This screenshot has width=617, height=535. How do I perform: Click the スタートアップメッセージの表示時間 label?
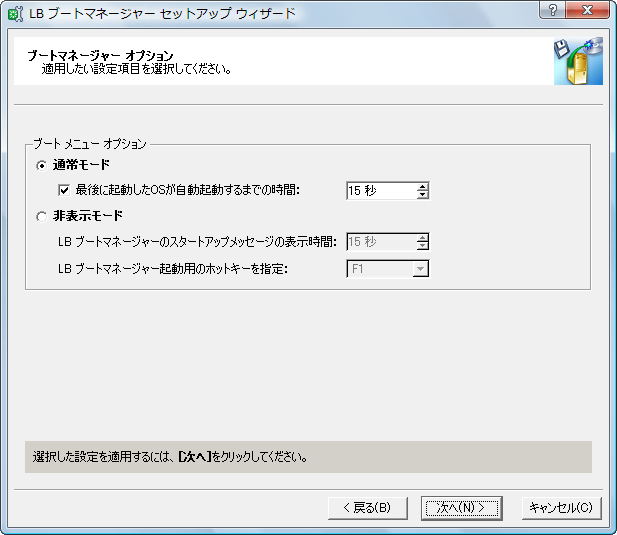(x=197, y=242)
